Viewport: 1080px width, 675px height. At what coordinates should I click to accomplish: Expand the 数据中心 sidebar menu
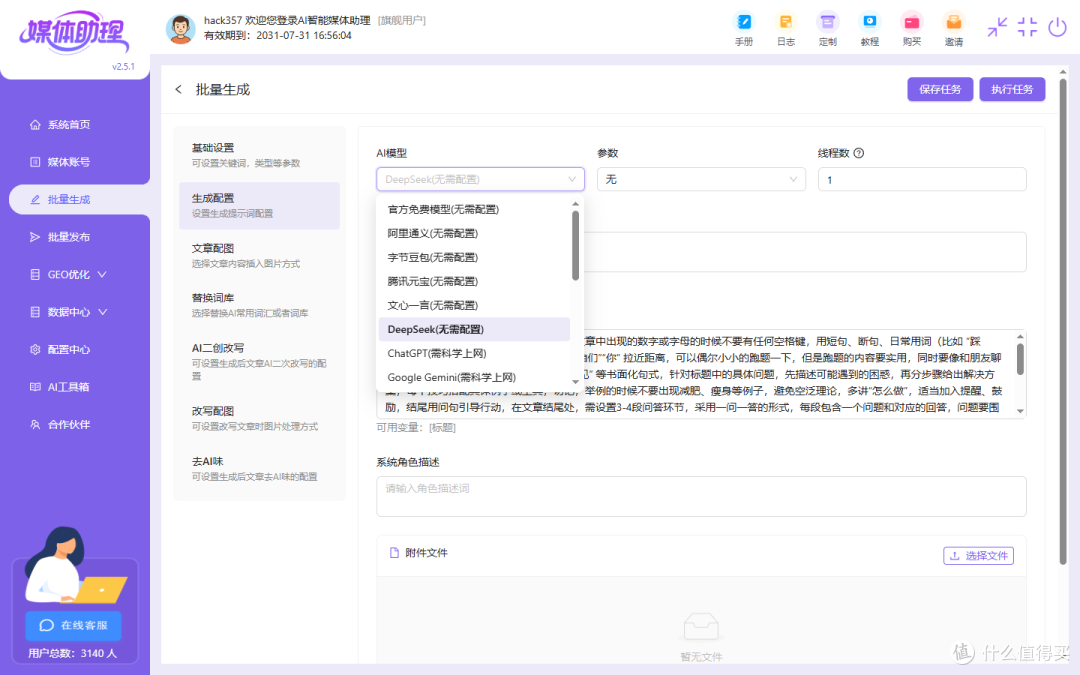point(69,312)
